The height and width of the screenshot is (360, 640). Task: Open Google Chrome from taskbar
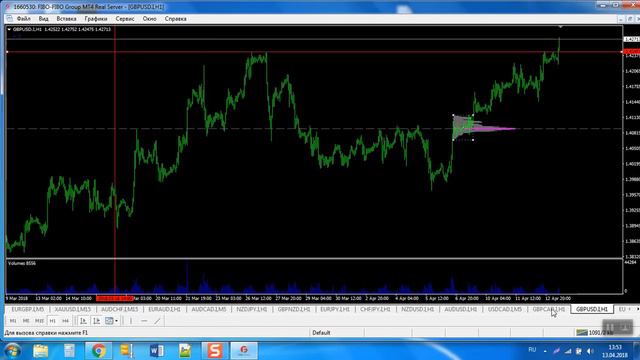pos(98,351)
